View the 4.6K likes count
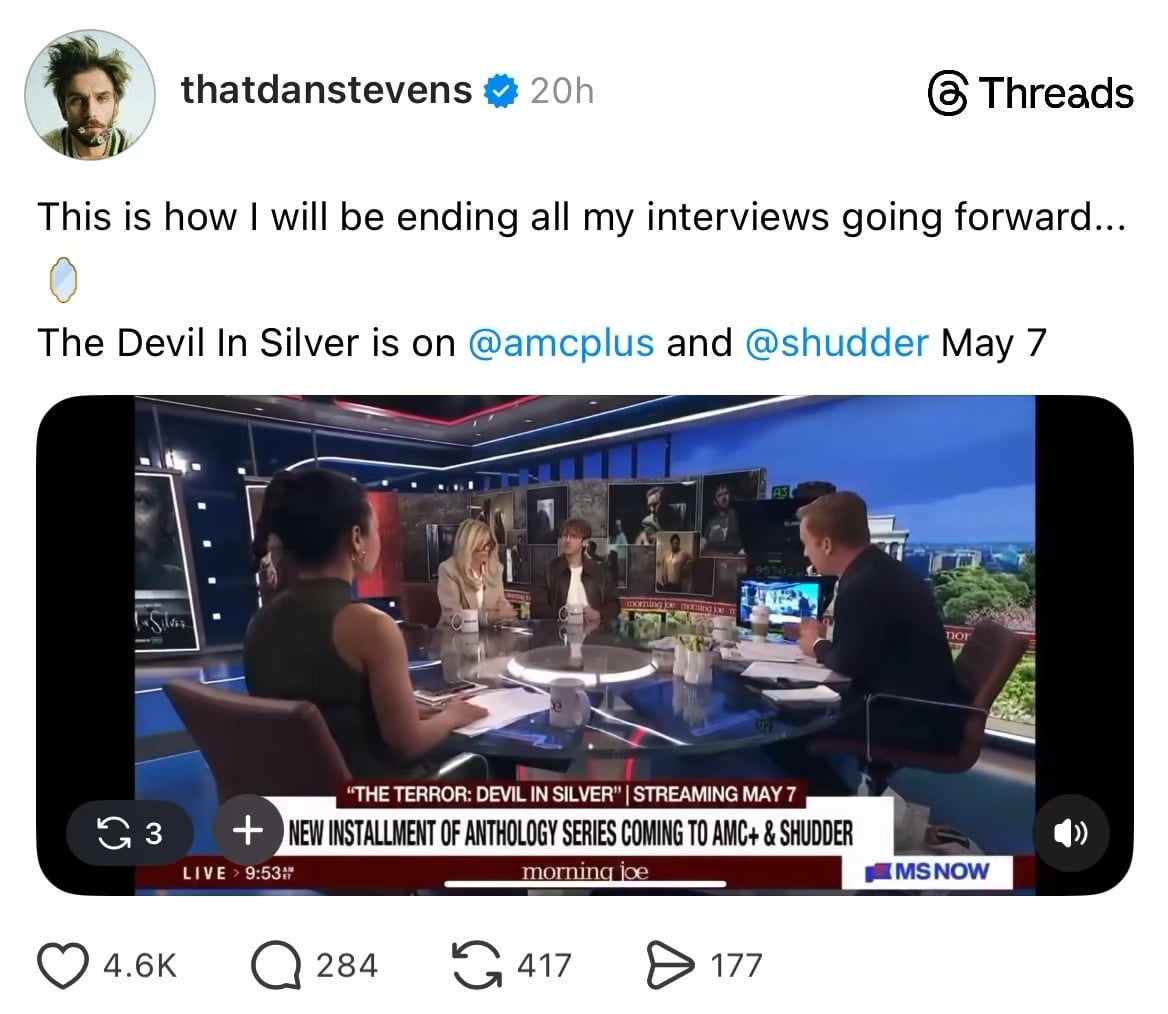The width and height of the screenshot is (1168, 1014). (x=140, y=966)
